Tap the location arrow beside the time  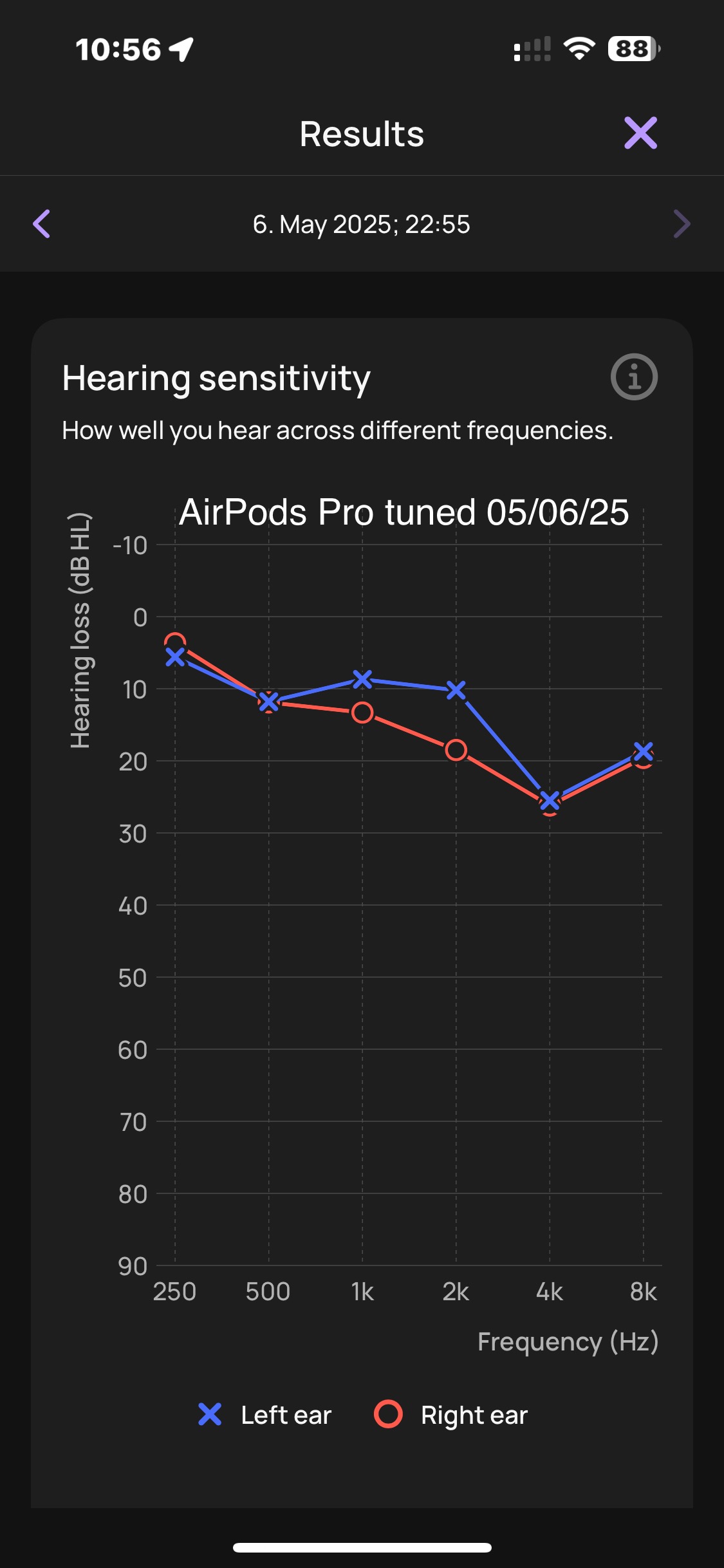coord(181,50)
